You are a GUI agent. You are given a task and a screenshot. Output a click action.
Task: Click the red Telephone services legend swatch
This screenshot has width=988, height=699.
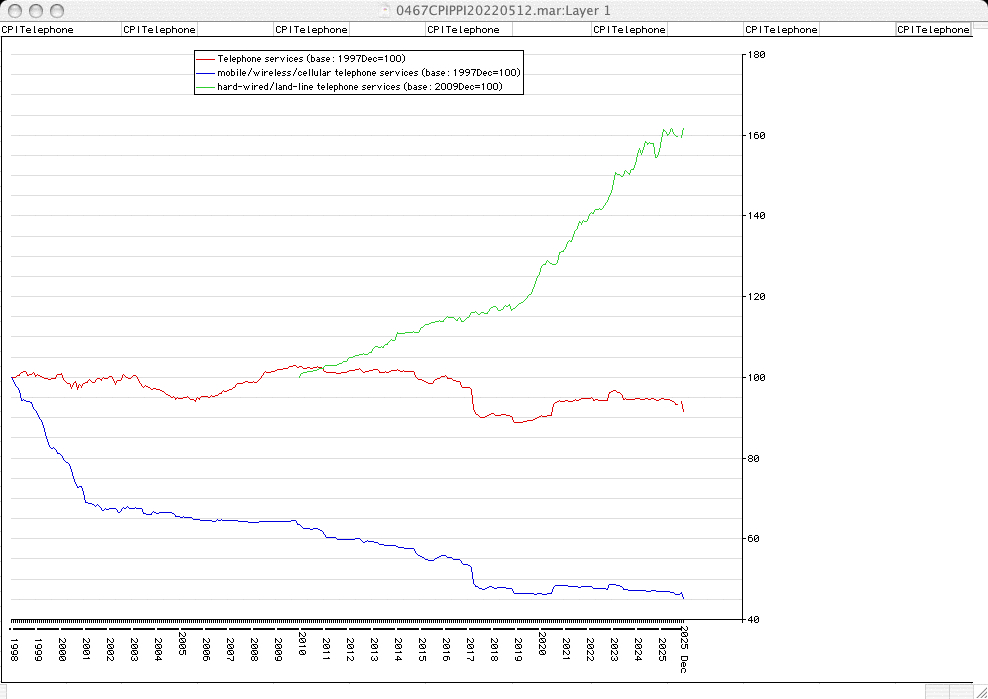205,59
